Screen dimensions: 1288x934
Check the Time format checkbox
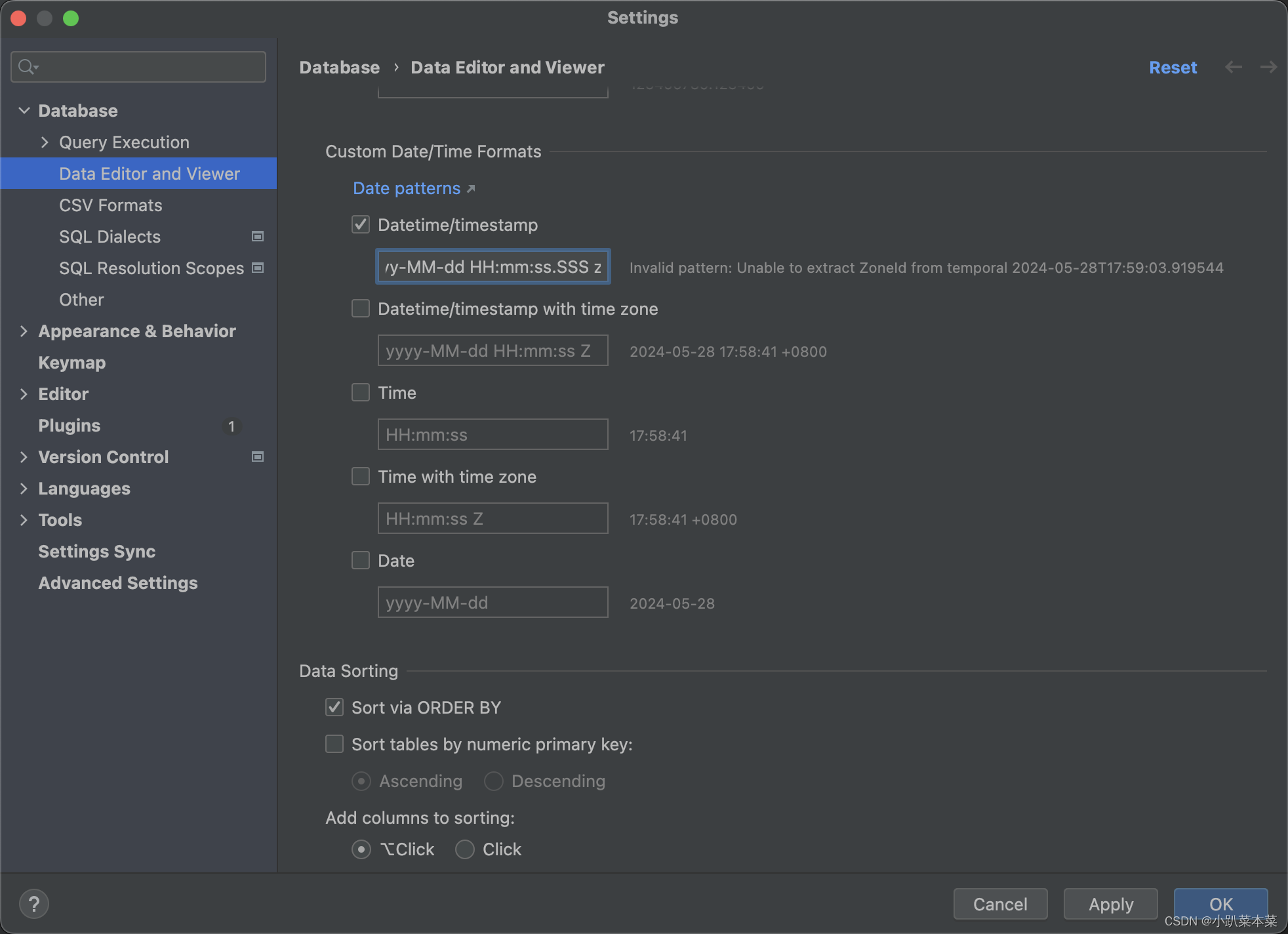pyautogui.click(x=360, y=392)
